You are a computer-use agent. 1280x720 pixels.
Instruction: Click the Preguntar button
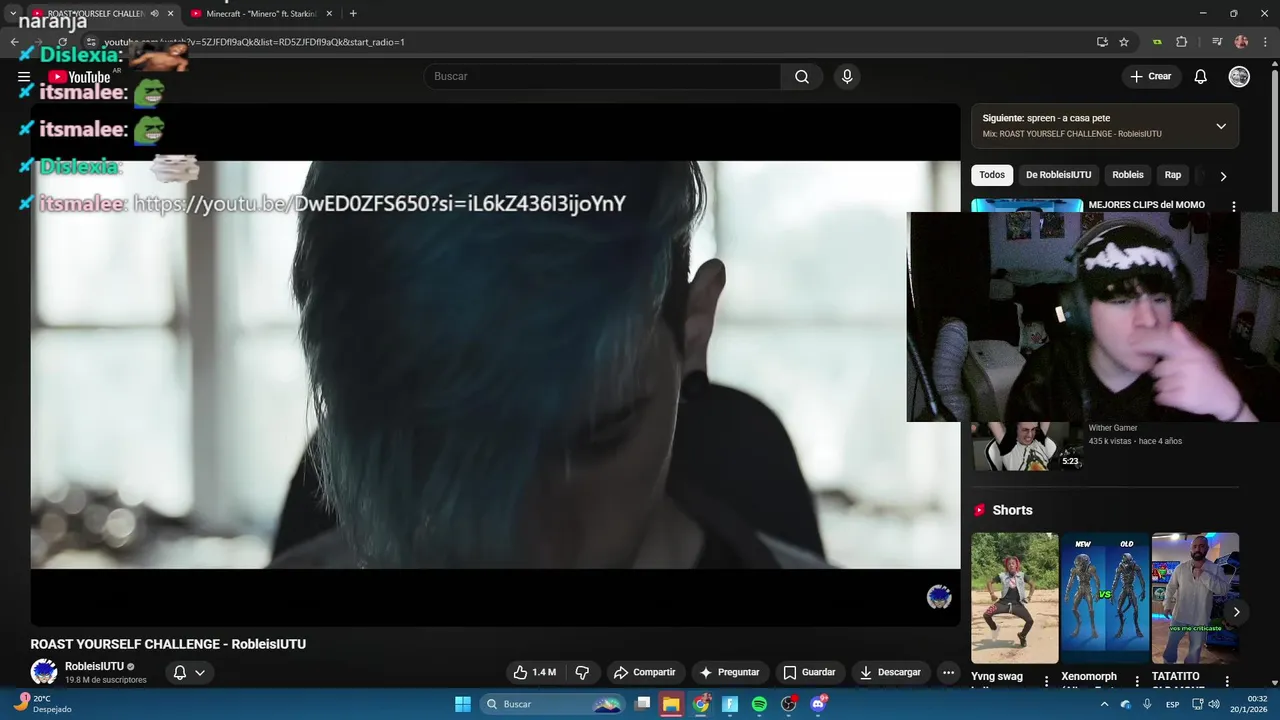(x=729, y=672)
